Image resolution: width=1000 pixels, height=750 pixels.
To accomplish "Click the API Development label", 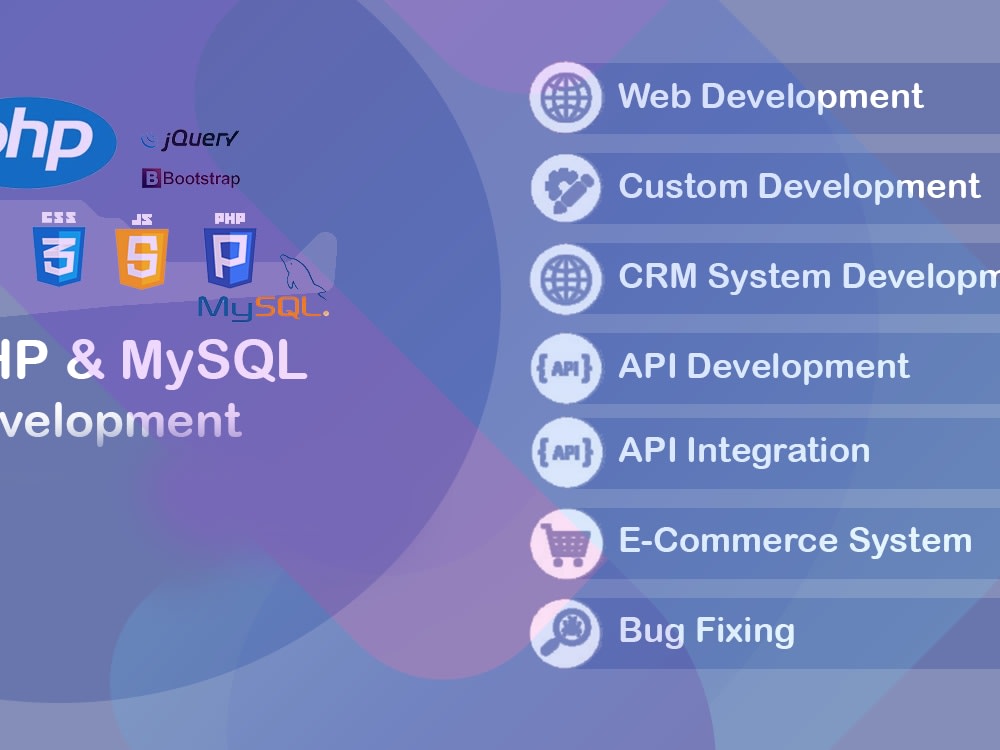I will (x=764, y=367).
